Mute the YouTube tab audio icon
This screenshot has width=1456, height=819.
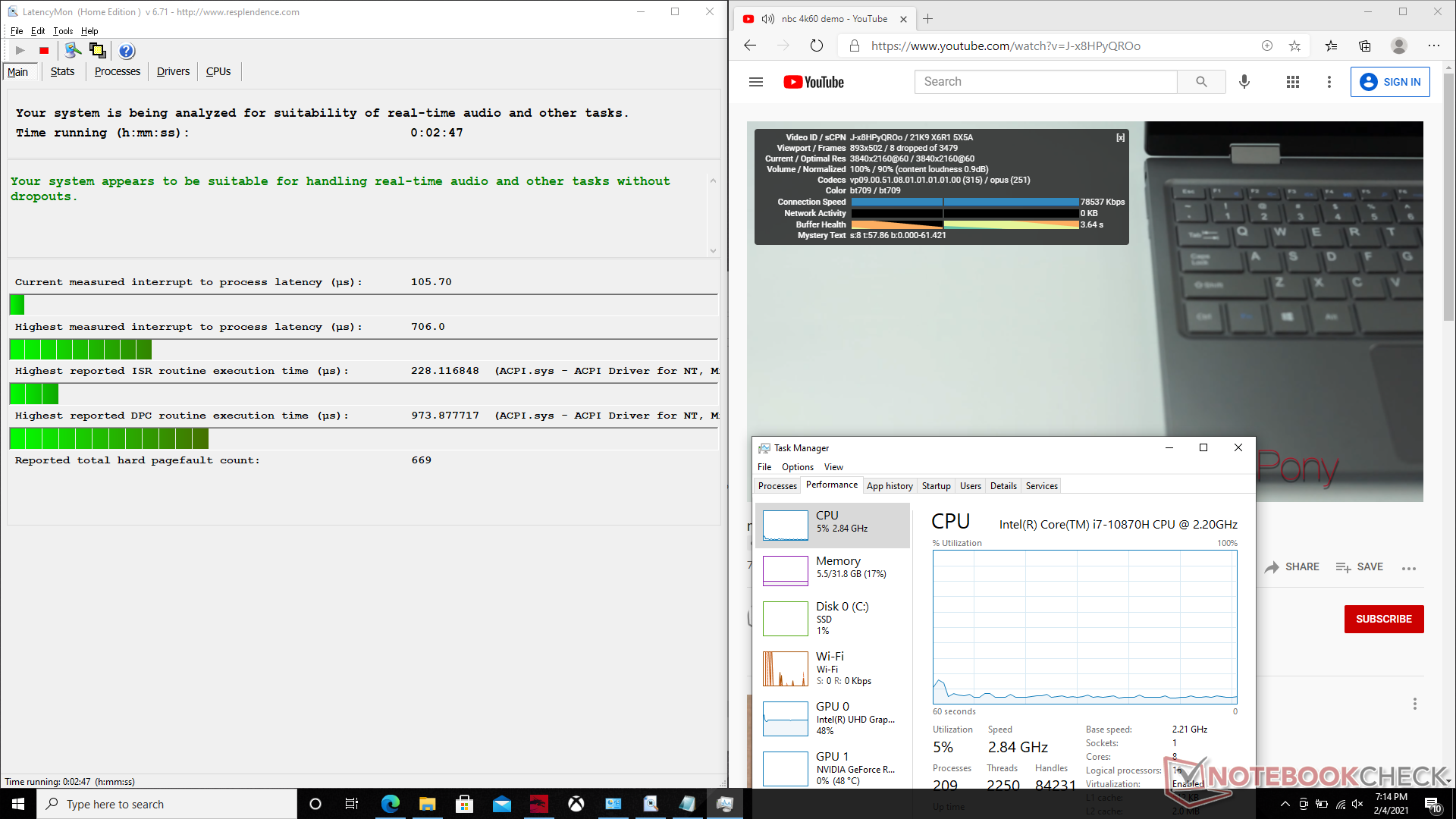tap(767, 19)
